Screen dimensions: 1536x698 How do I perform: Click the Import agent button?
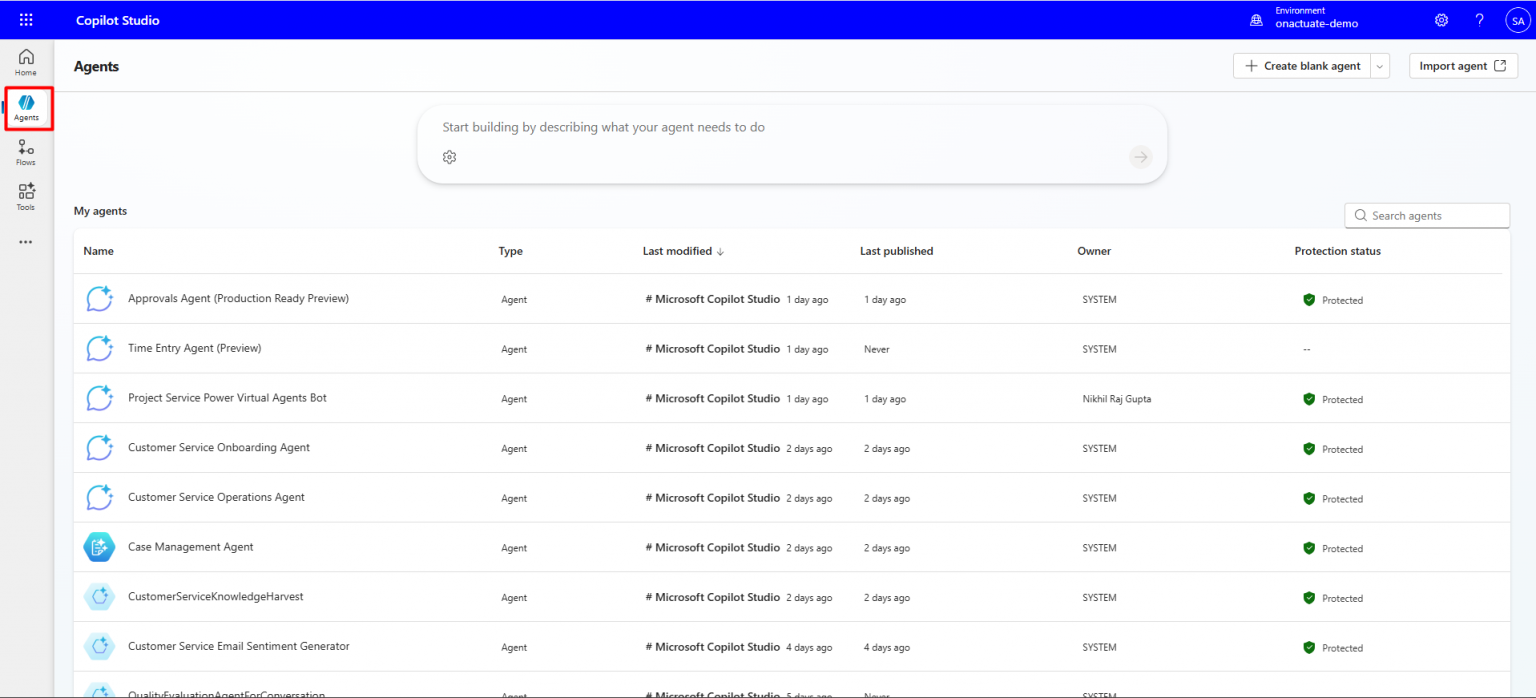point(1463,66)
